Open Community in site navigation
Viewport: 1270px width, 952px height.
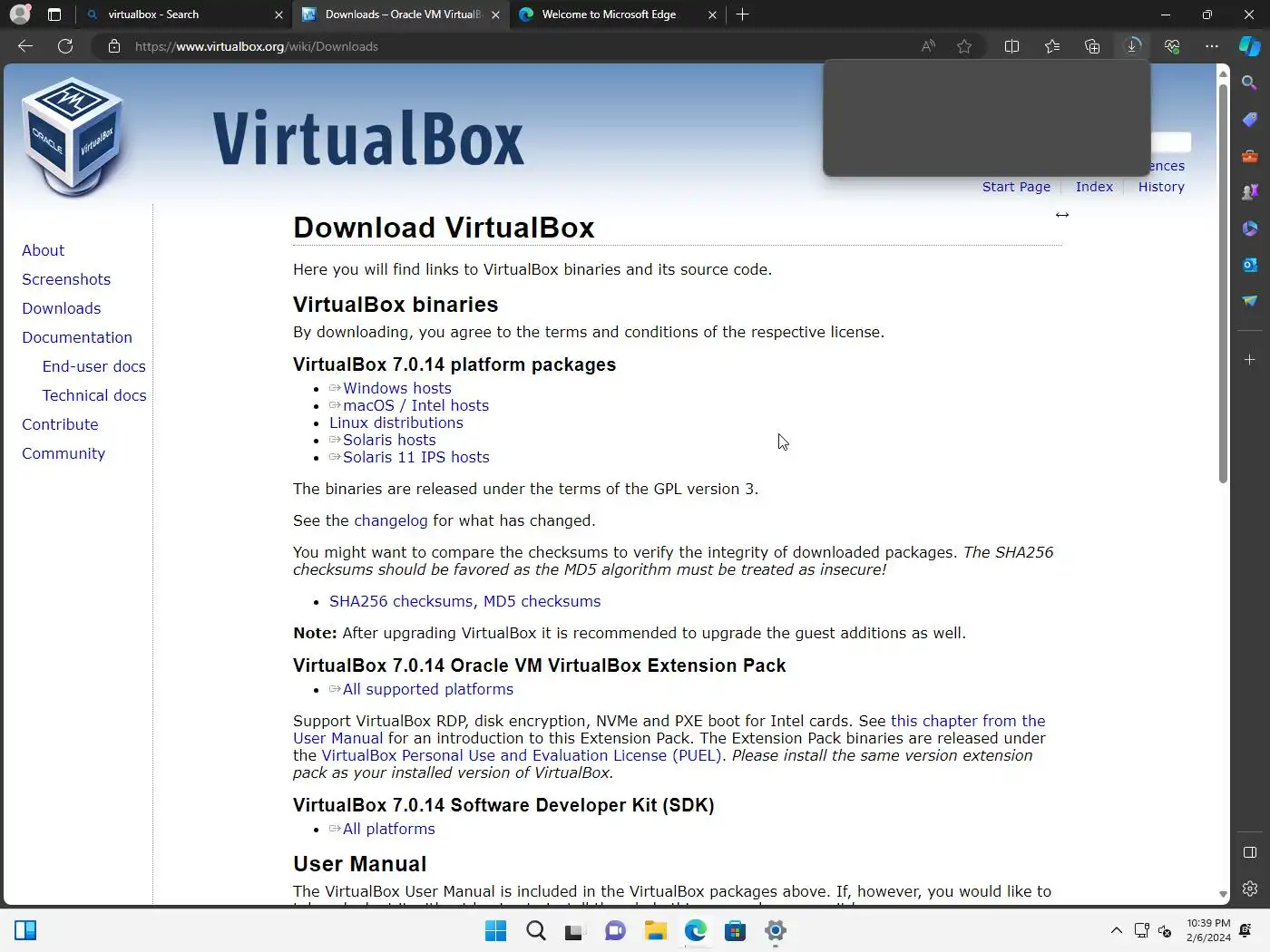63,453
